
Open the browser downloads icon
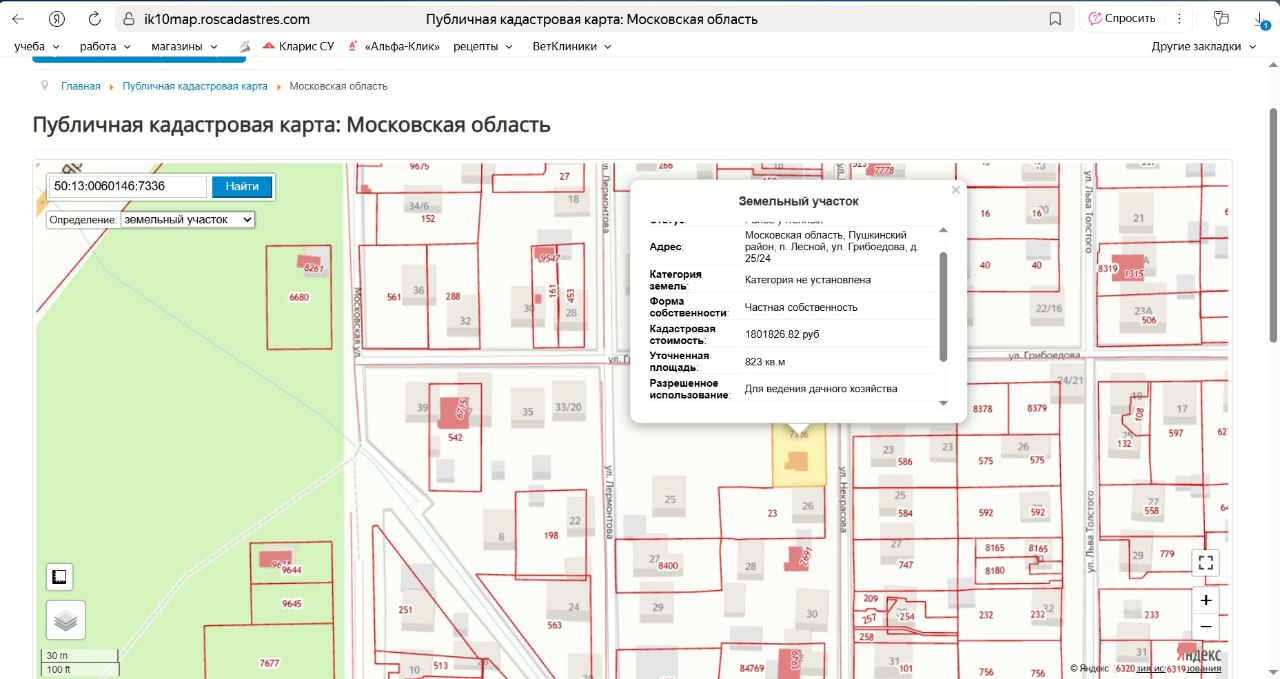point(1259,19)
